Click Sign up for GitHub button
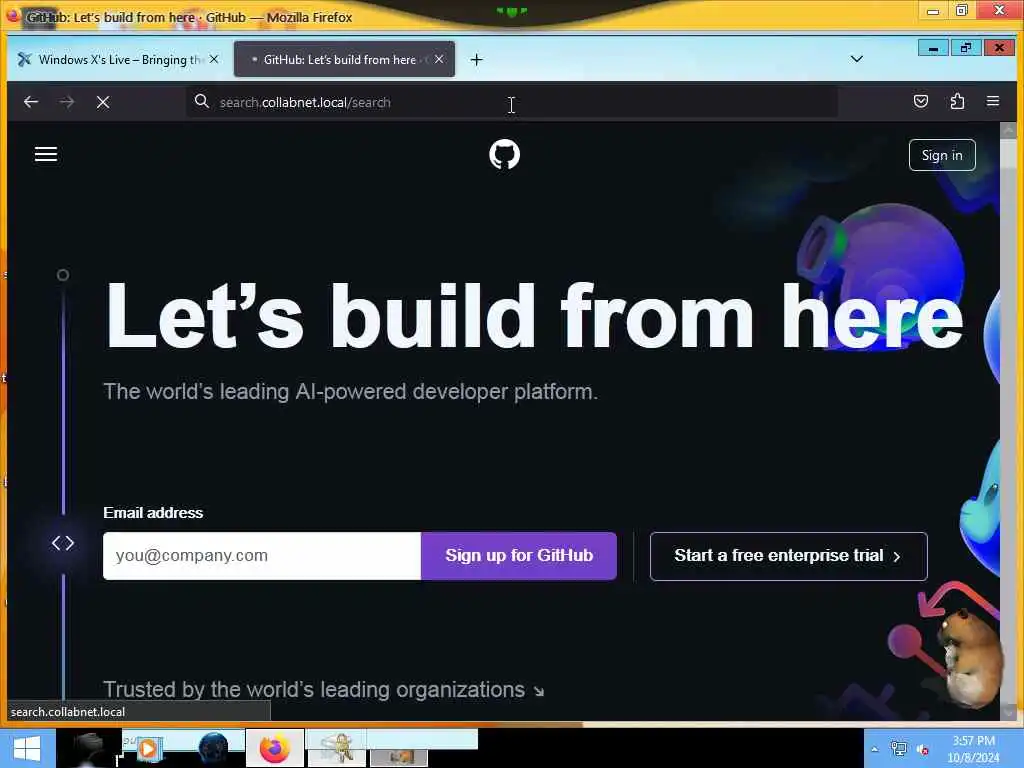Screen dimensions: 1024x768 pyautogui.click(x=519, y=556)
